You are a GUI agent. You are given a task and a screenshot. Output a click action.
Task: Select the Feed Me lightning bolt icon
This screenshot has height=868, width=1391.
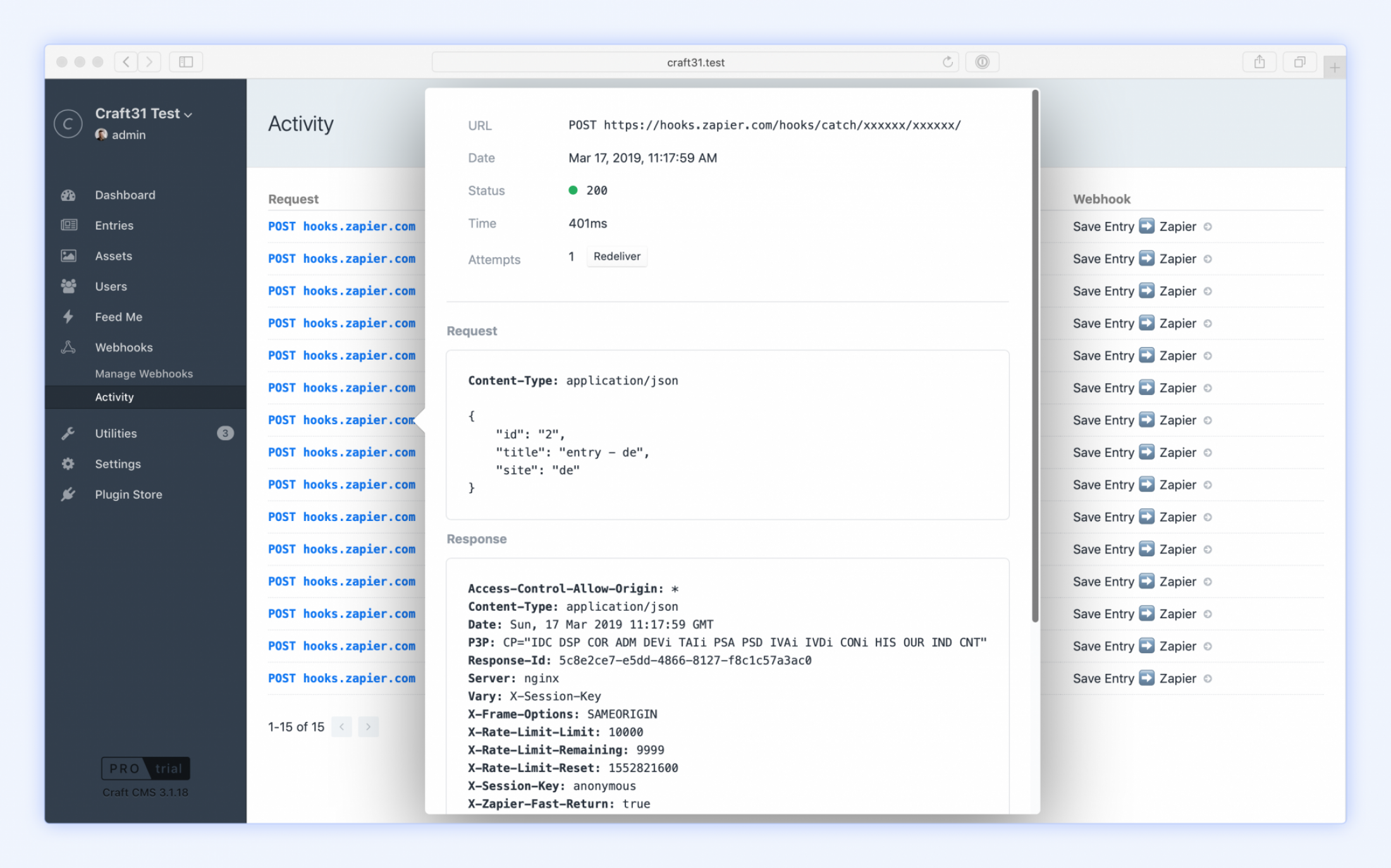[x=68, y=316]
